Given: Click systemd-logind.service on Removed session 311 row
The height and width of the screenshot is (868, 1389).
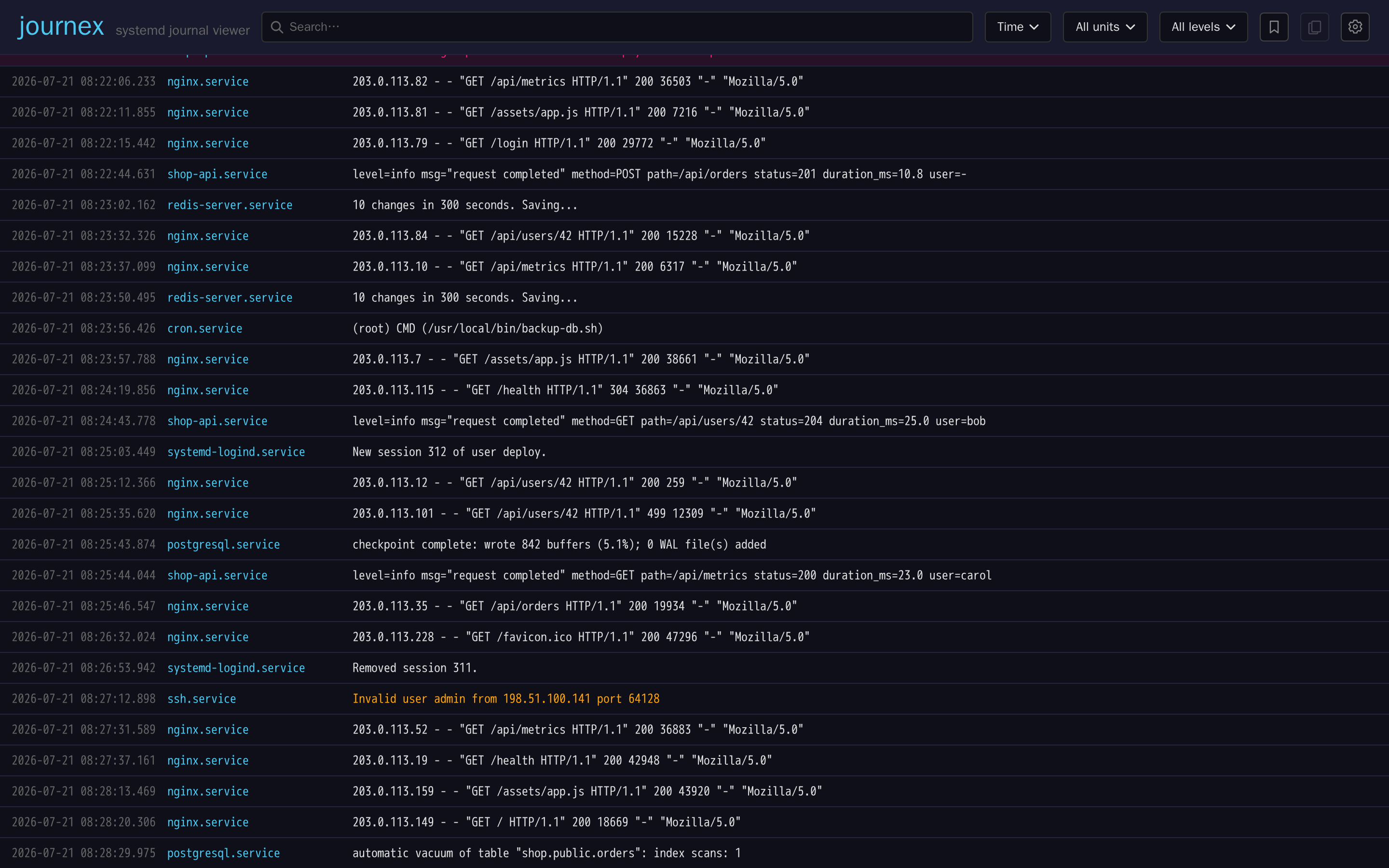Looking at the screenshot, I should [236, 668].
